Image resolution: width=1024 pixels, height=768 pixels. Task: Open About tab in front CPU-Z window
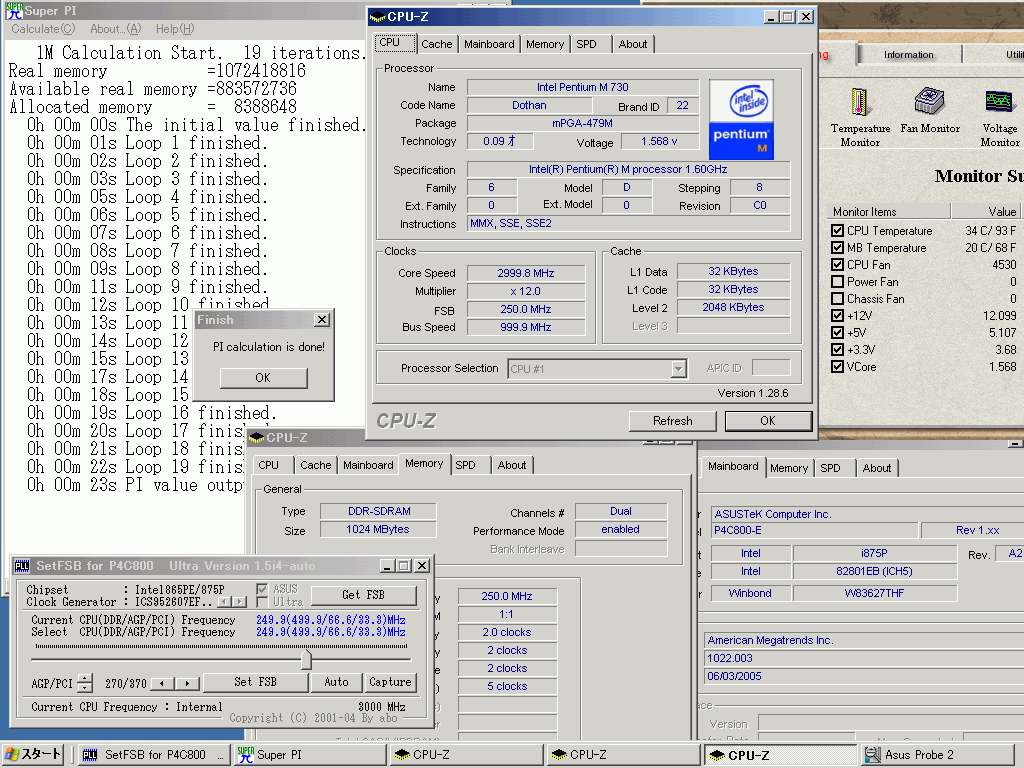click(633, 44)
